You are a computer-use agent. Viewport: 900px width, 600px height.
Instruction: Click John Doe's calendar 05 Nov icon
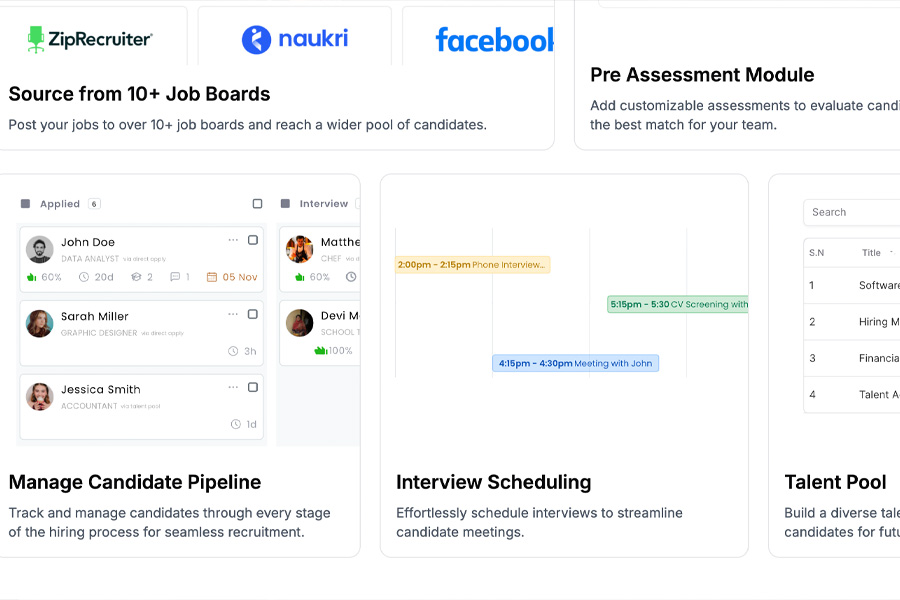coord(212,277)
